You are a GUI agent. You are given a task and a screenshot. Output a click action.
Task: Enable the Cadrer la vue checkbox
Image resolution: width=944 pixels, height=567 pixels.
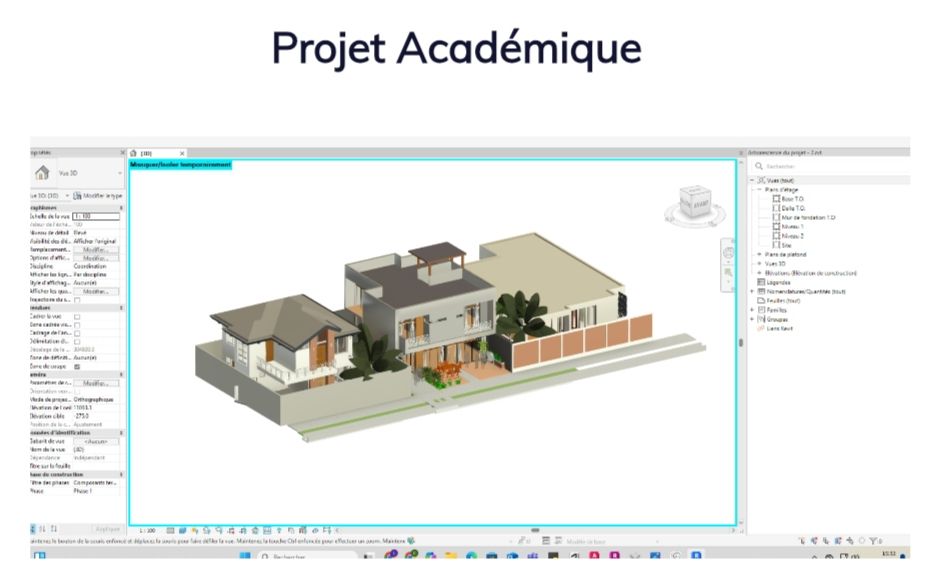(77, 317)
